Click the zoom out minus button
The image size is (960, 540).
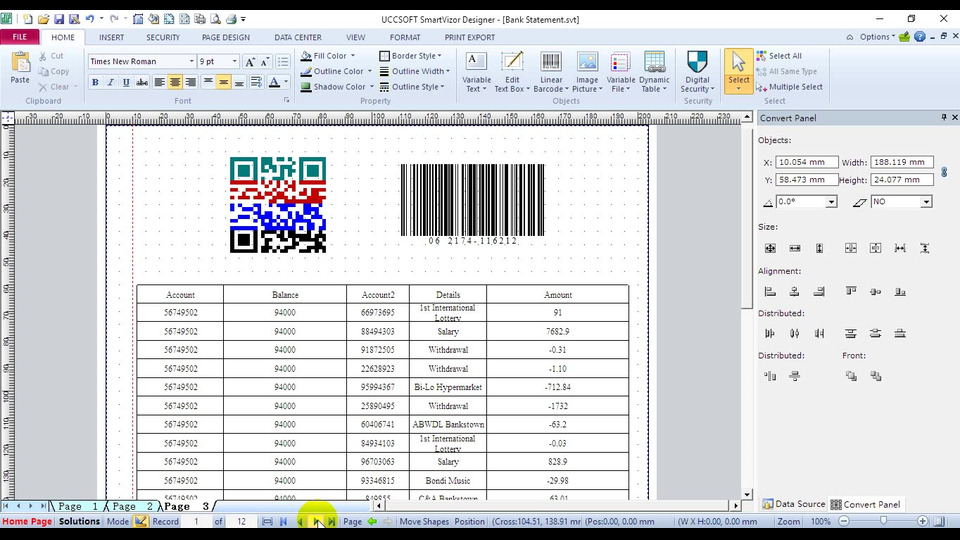pyautogui.click(x=844, y=521)
